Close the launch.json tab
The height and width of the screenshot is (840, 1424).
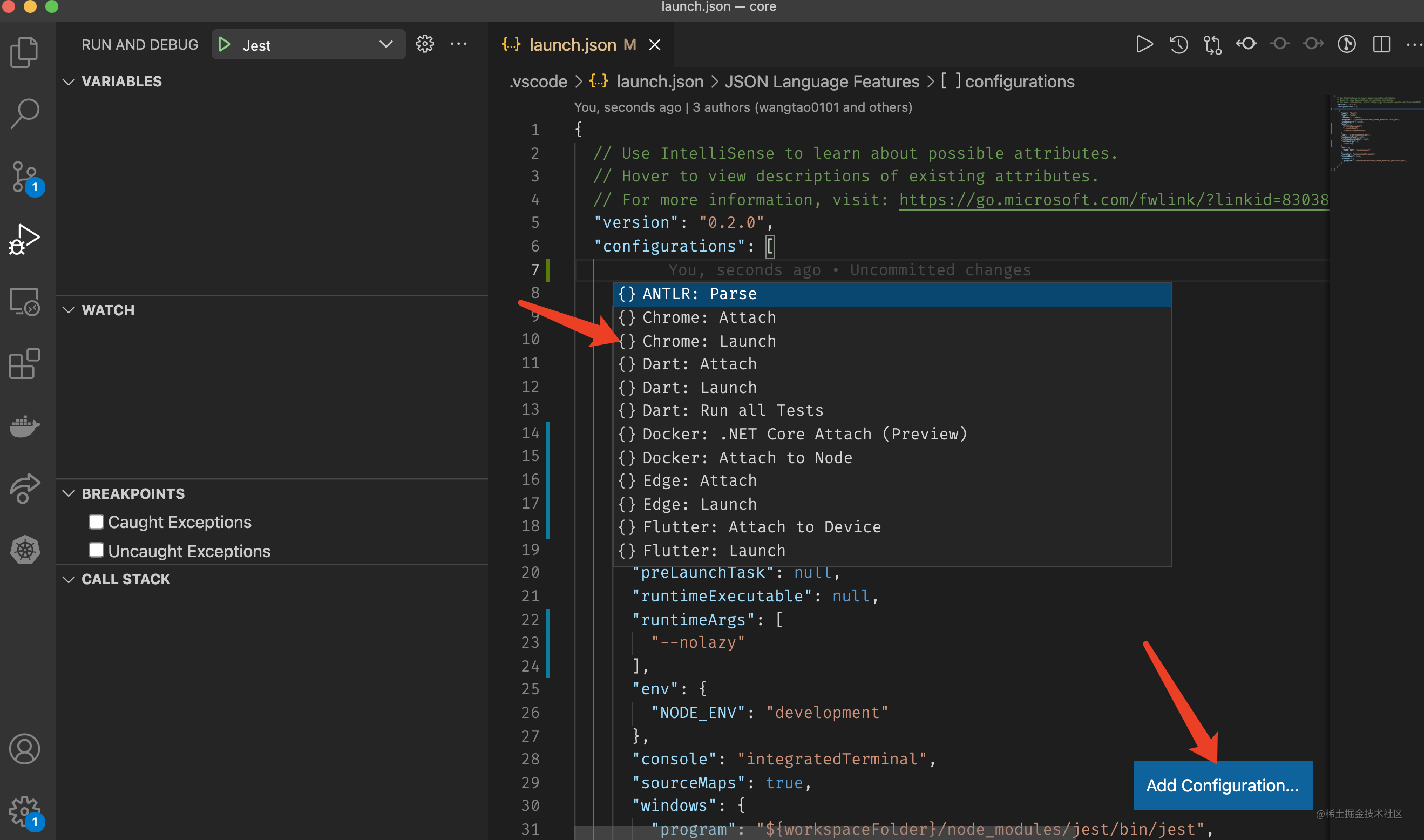click(x=655, y=45)
